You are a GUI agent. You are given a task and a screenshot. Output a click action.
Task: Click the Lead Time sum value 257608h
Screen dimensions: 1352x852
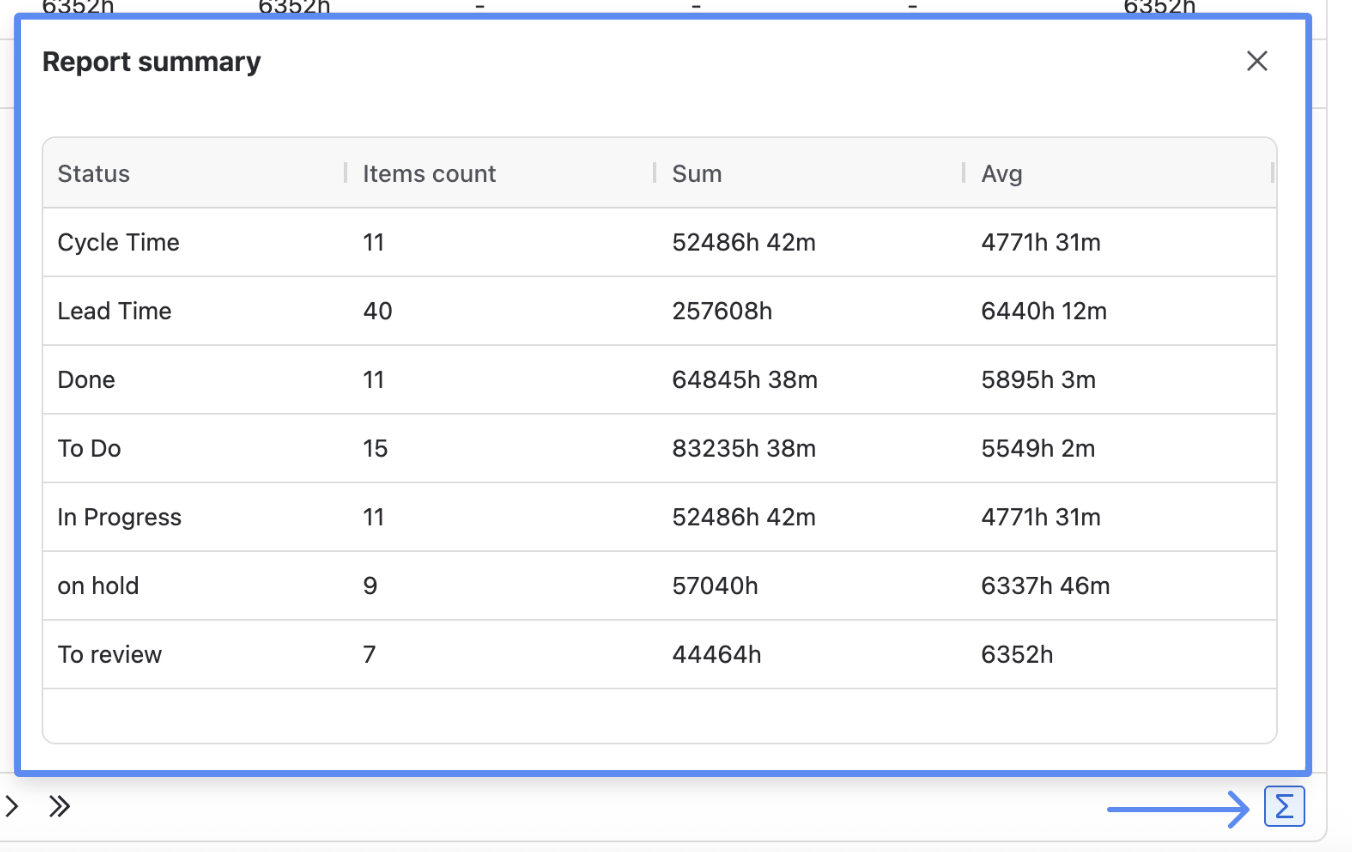point(722,311)
